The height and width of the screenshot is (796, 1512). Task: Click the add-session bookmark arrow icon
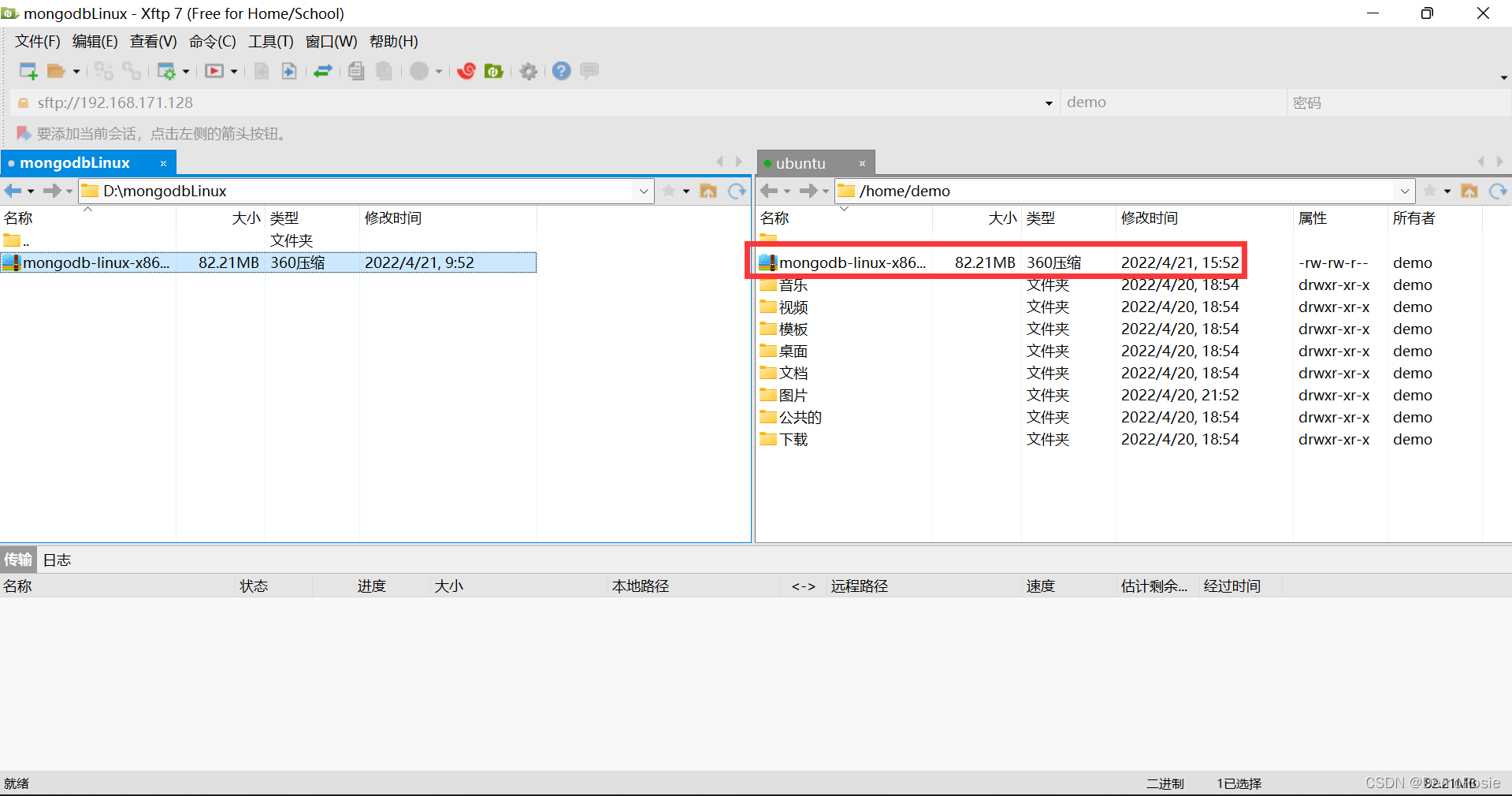24,133
